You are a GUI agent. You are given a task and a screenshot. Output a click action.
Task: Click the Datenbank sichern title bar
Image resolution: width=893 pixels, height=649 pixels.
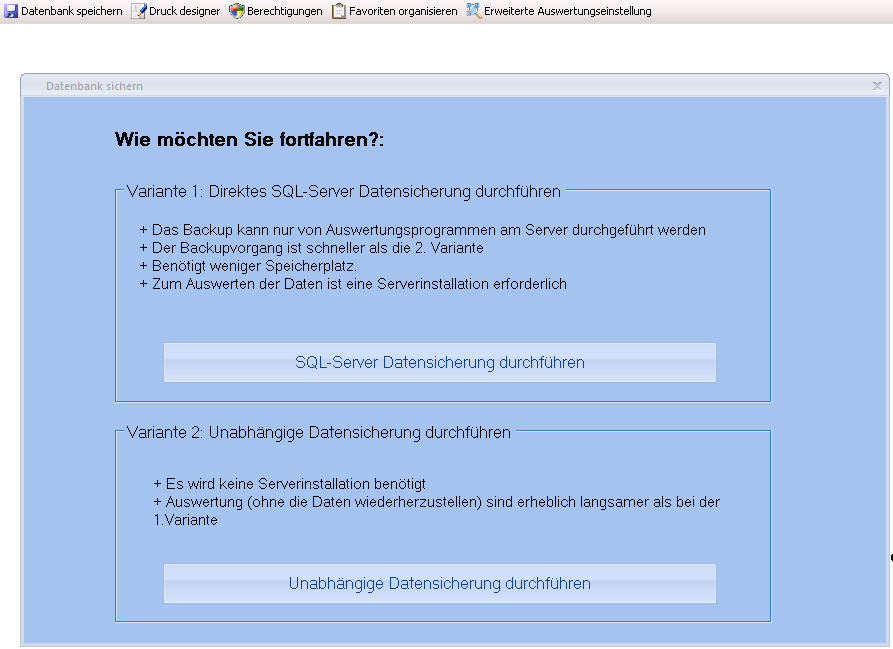click(x=400, y=86)
